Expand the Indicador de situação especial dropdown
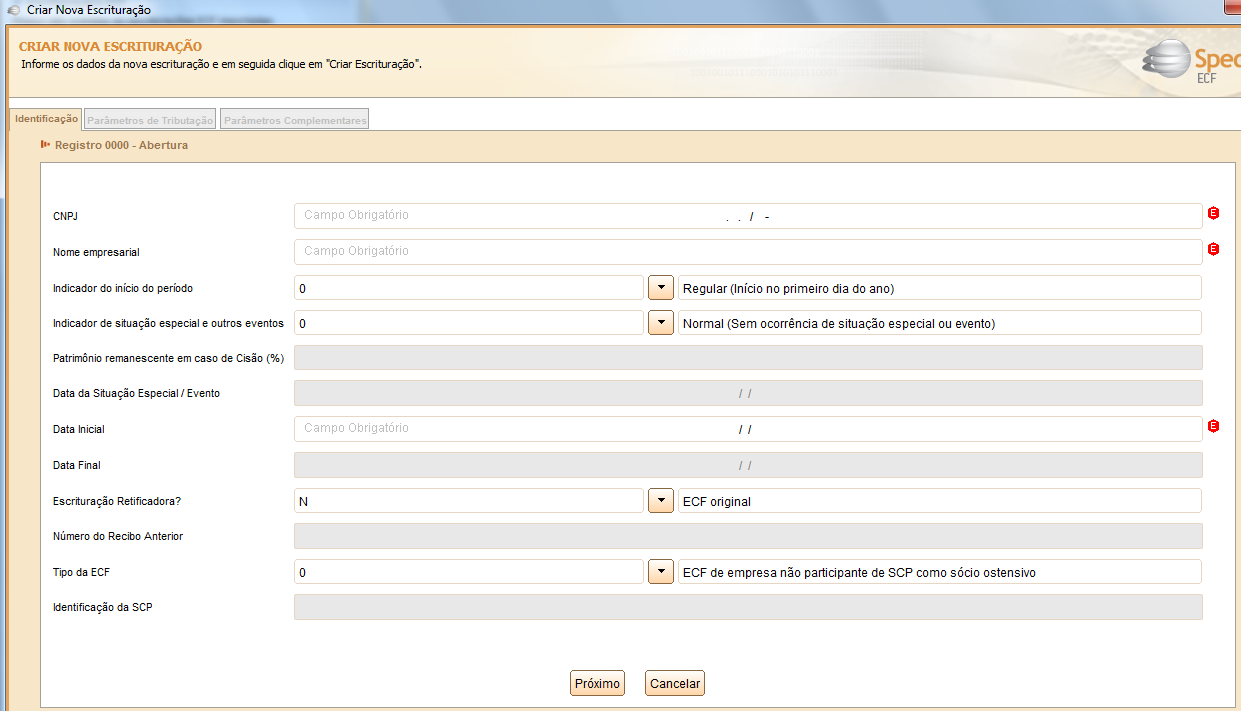 660,323
